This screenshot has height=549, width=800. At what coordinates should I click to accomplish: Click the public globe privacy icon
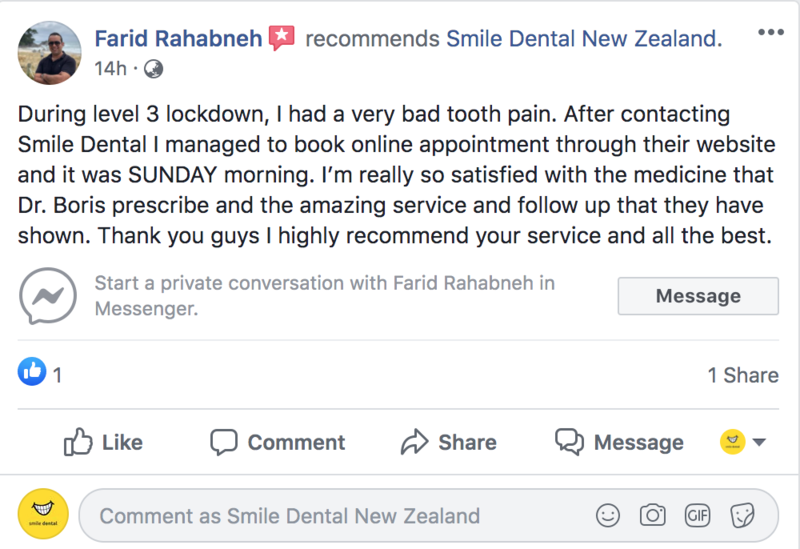pyautogui.click(x=154, y=69)
